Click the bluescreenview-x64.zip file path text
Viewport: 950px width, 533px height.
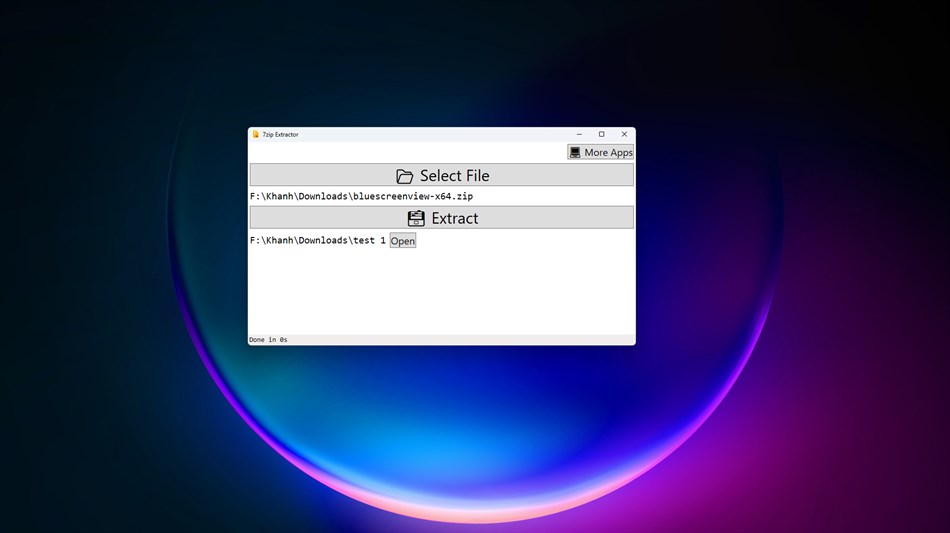[x=361, y=196]
